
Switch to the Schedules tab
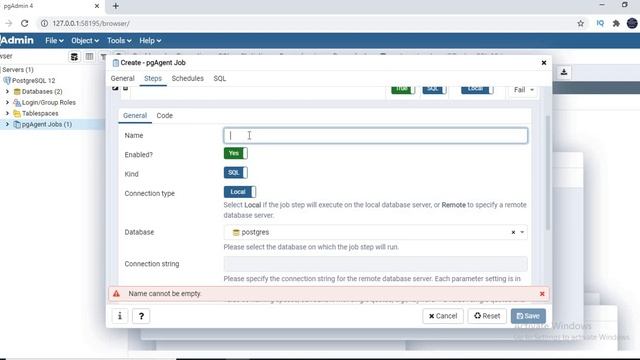188,78
